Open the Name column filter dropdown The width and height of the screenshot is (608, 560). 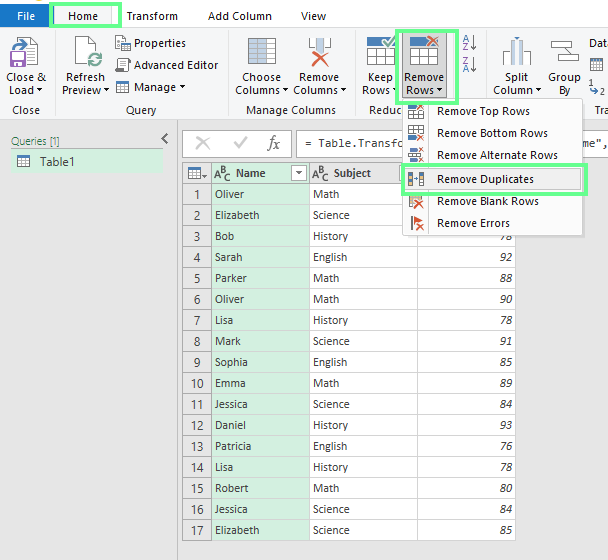[x=298, y=173]
